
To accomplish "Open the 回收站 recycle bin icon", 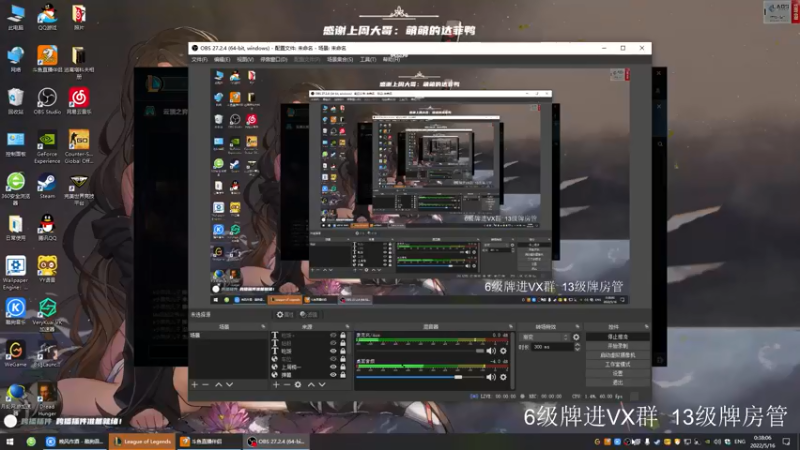I will point(15,101).
